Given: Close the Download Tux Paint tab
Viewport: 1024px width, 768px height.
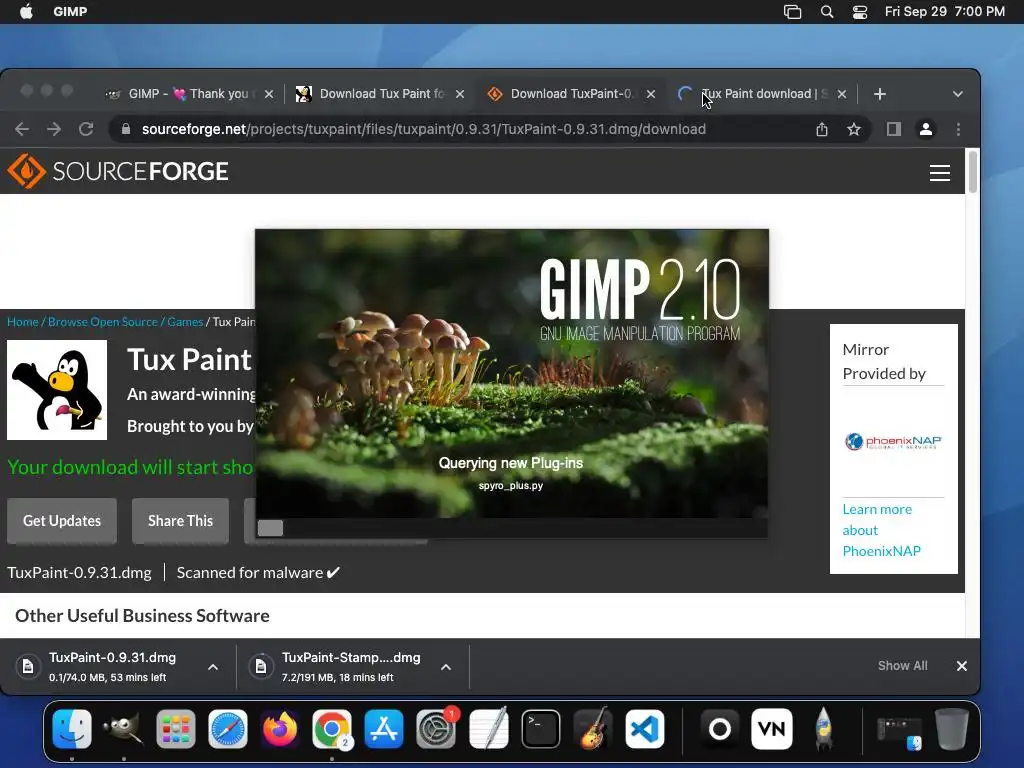Looking at the screenshot, I should tap(460, 94).
